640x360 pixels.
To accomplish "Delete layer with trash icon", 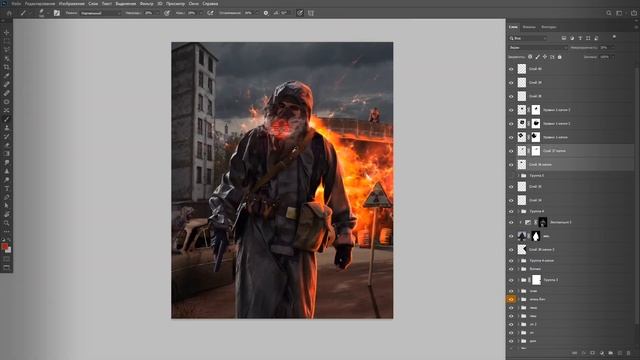I will coord(629,353).
